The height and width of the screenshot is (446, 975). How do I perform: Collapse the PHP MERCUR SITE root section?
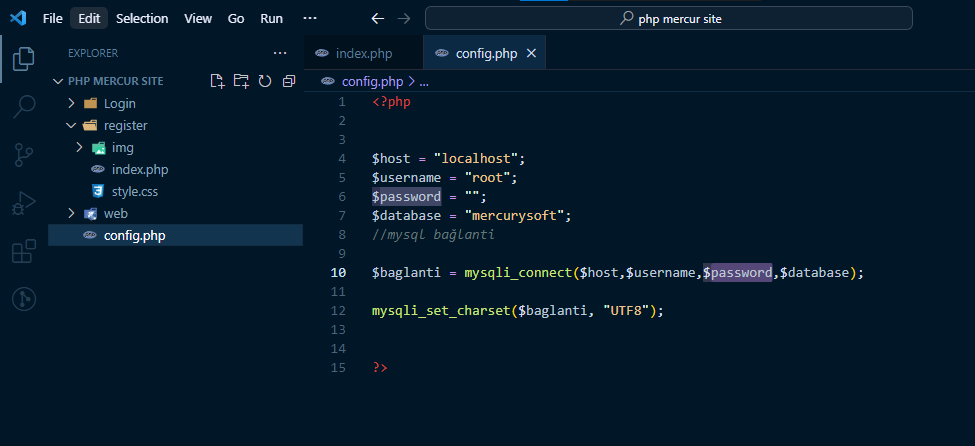(58, 81)
